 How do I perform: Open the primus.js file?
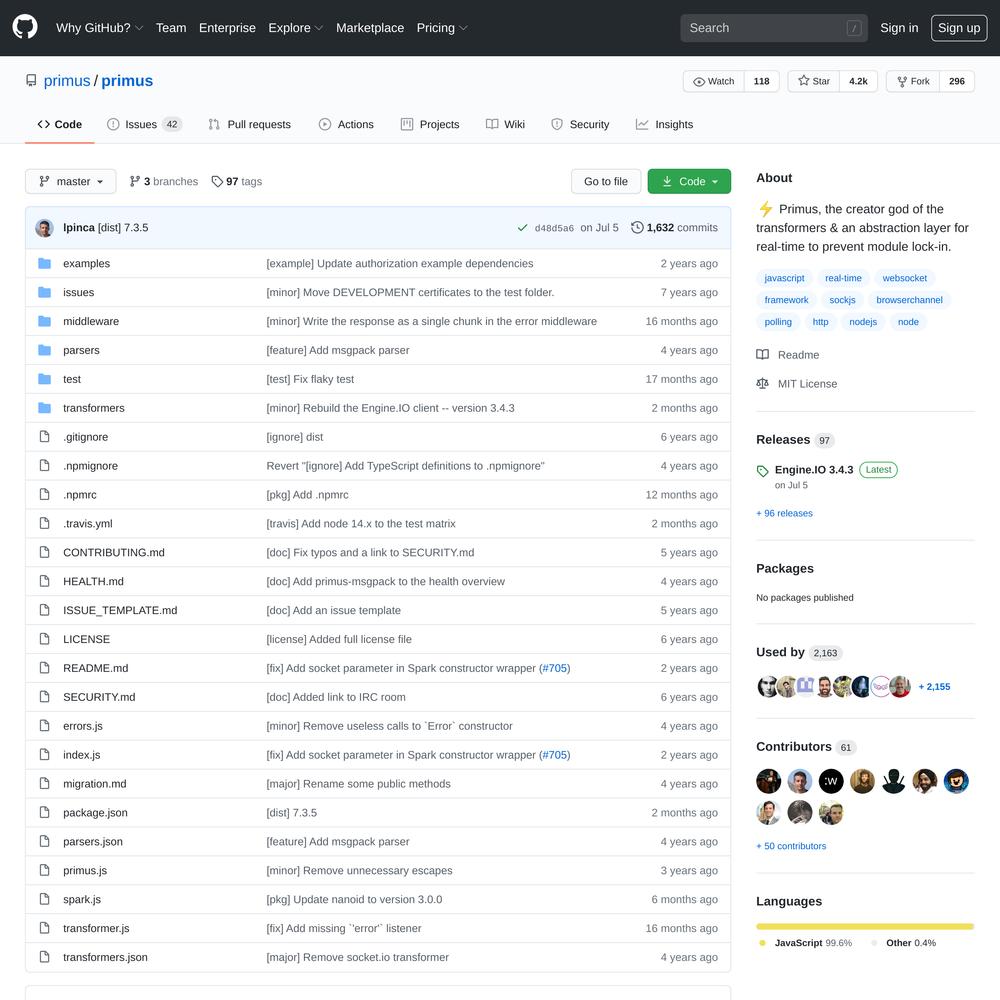(85, 870)
